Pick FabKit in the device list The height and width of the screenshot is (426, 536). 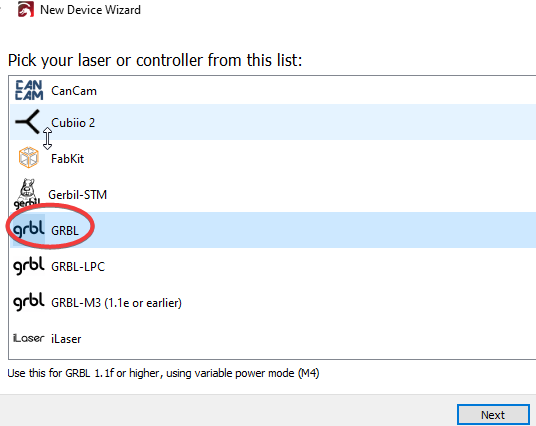pos(67,159)
